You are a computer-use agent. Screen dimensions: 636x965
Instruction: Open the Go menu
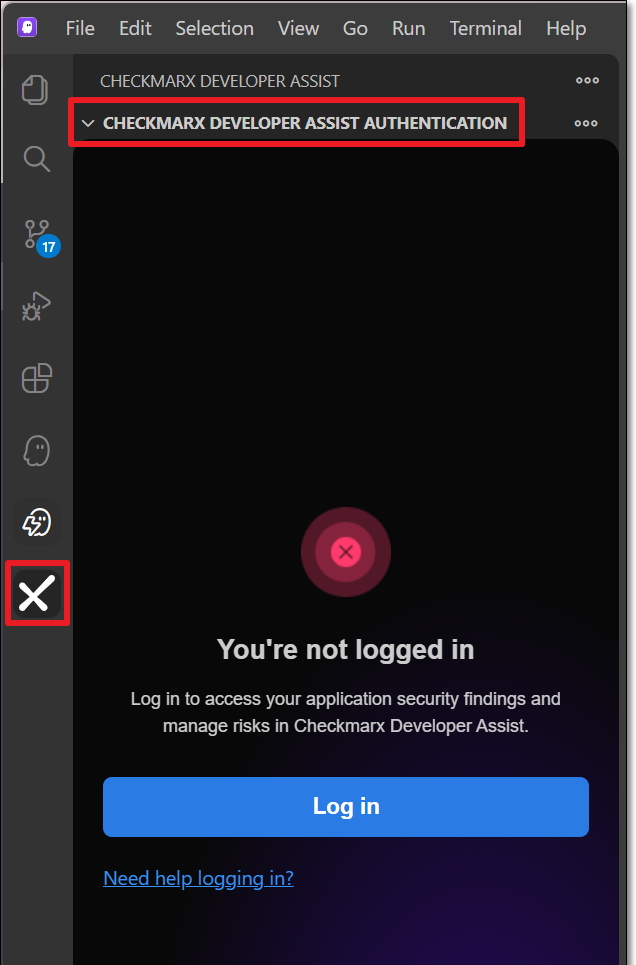tap(355, 28)
